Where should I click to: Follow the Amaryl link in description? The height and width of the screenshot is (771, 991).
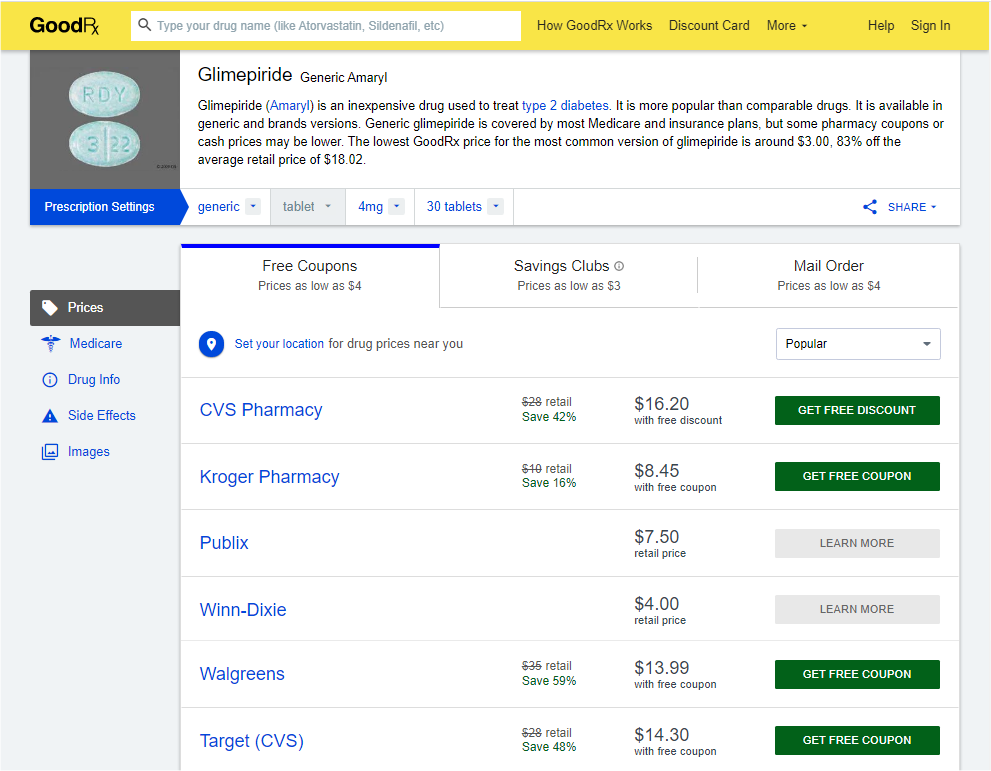coord(290,106)
